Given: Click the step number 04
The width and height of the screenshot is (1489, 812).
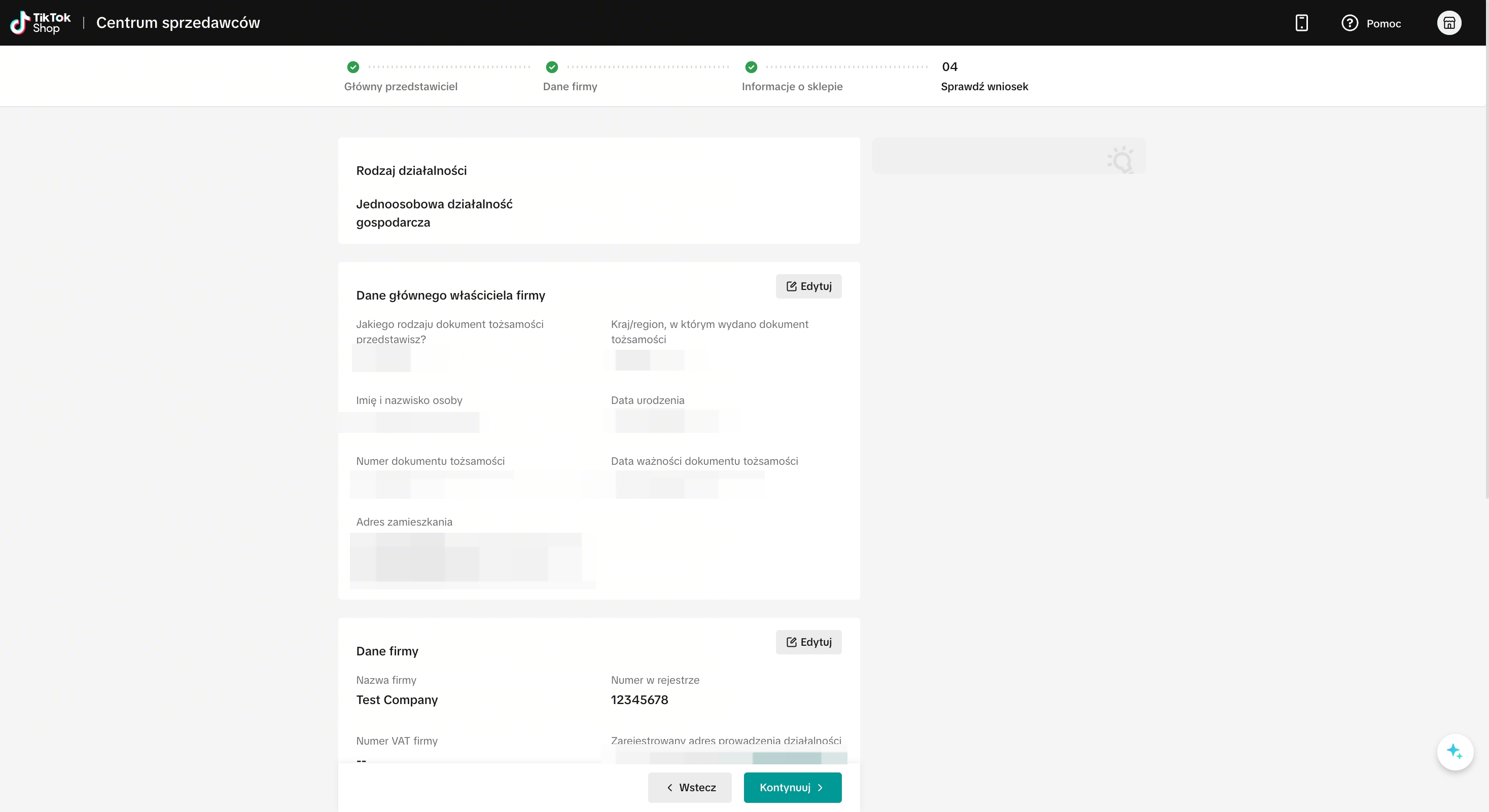Looking at the screenshot, I should pyautogui.click(x=950, y=67).
